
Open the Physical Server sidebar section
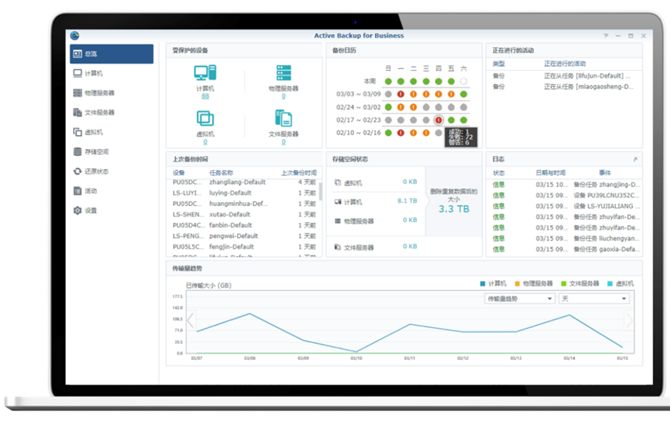(112, 93)
